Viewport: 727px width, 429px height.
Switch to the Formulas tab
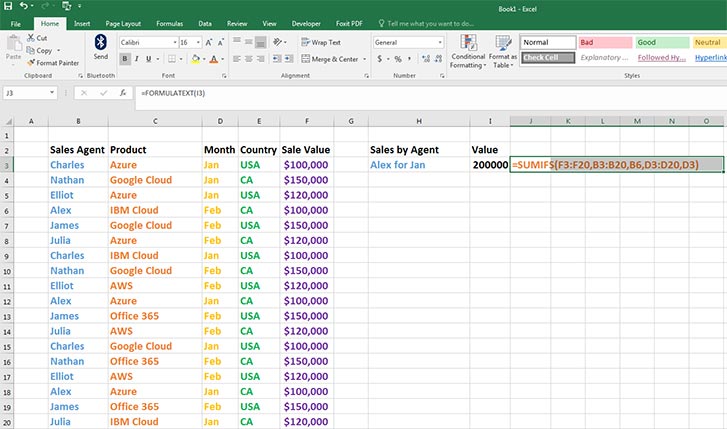pos(169,24)
